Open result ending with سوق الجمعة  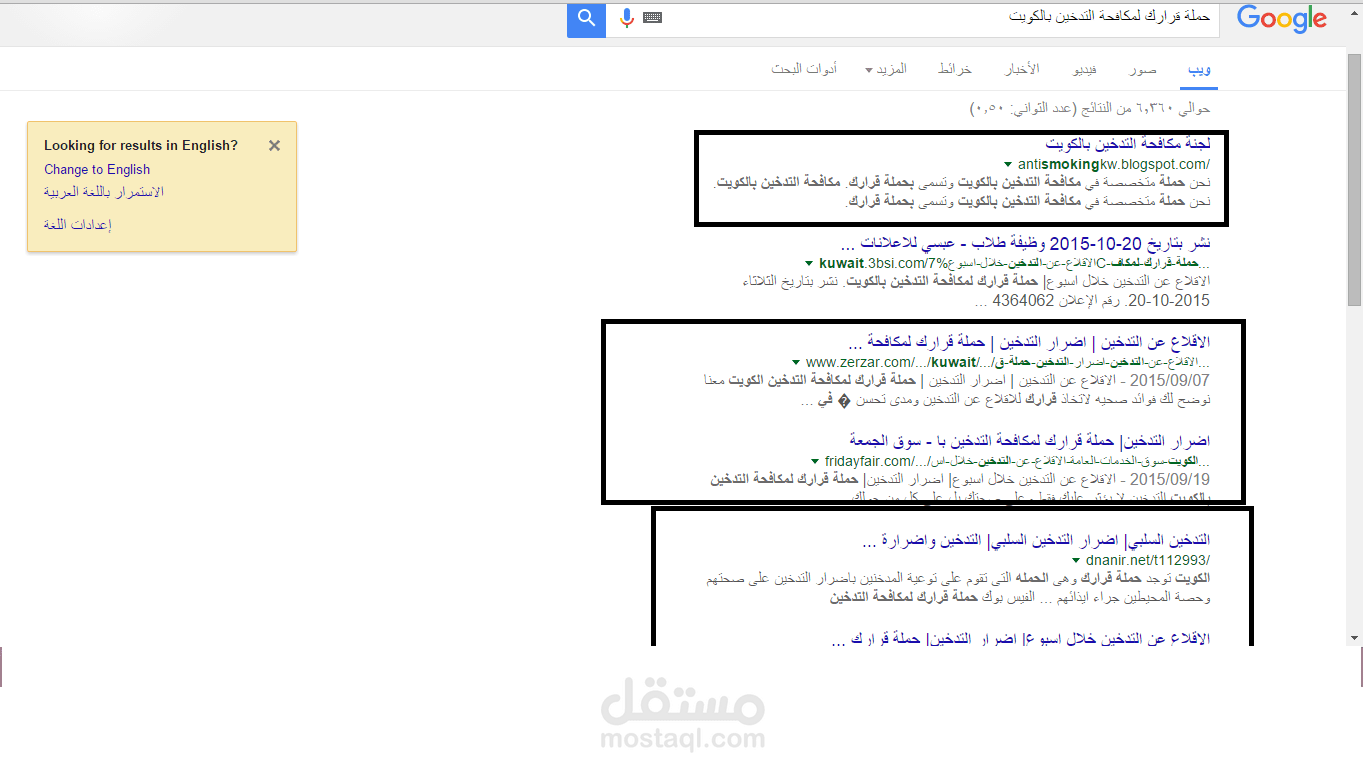(x=1030, y=440)
